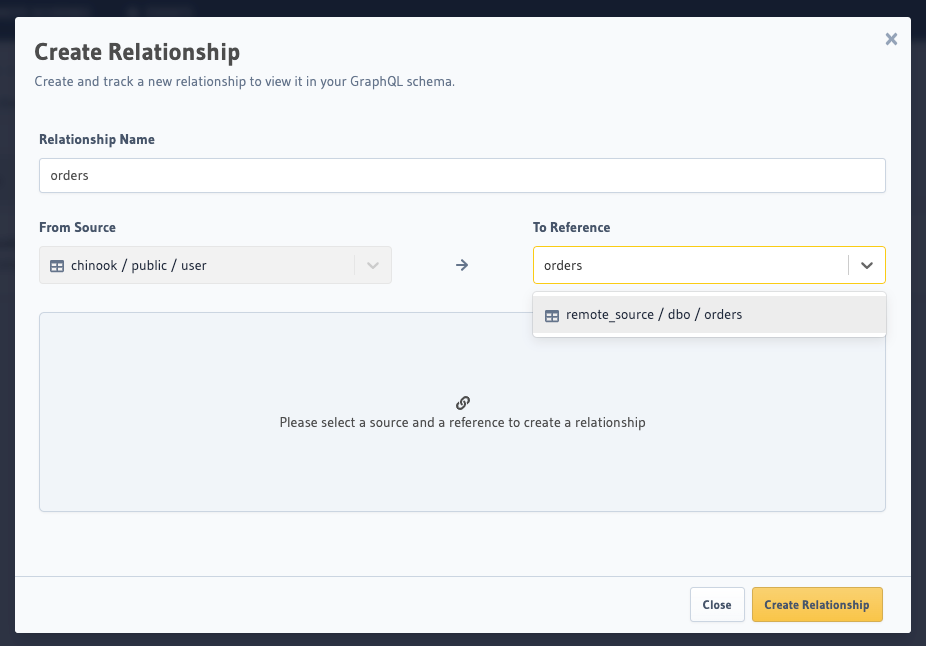Click the Create Relationship dialog title

pyautogui.click(x=138, y=50)
